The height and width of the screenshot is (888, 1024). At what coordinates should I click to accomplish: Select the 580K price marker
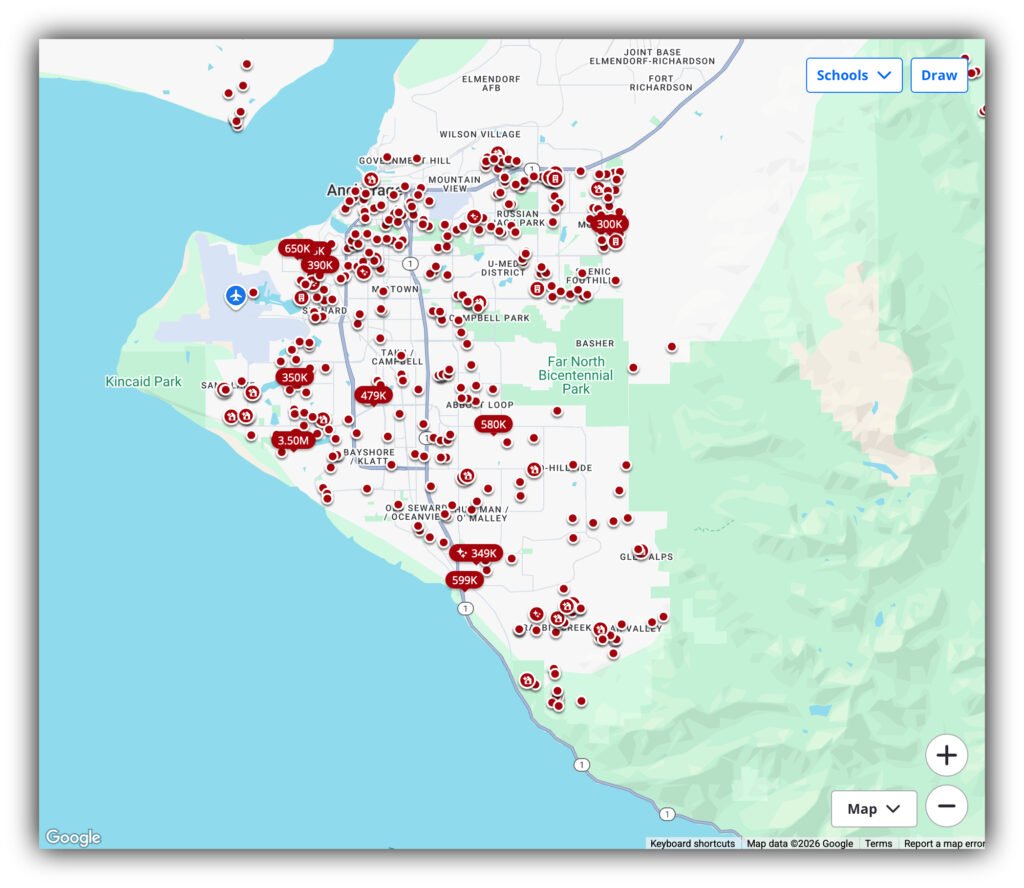pyautogui.click(x=493, y=424)
